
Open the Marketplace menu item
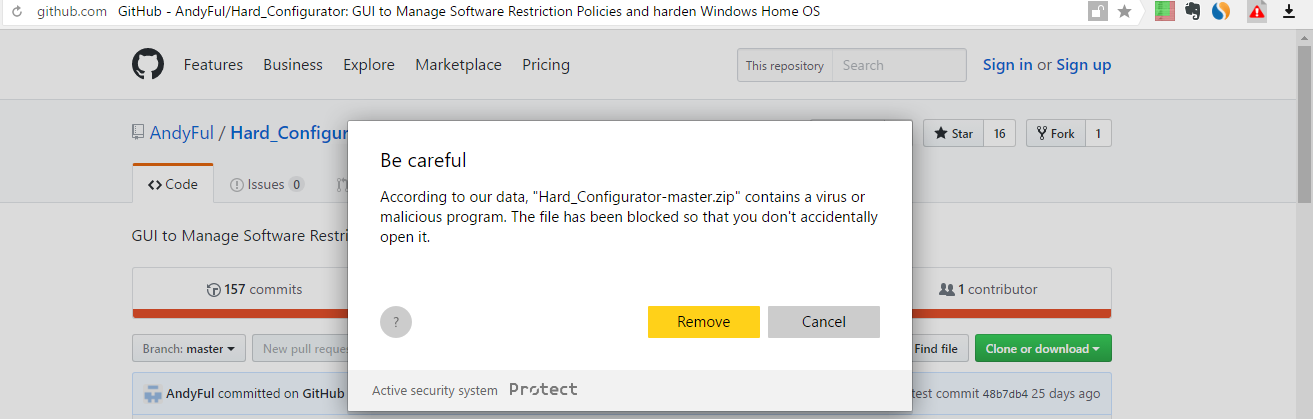(x=458, y=65)
